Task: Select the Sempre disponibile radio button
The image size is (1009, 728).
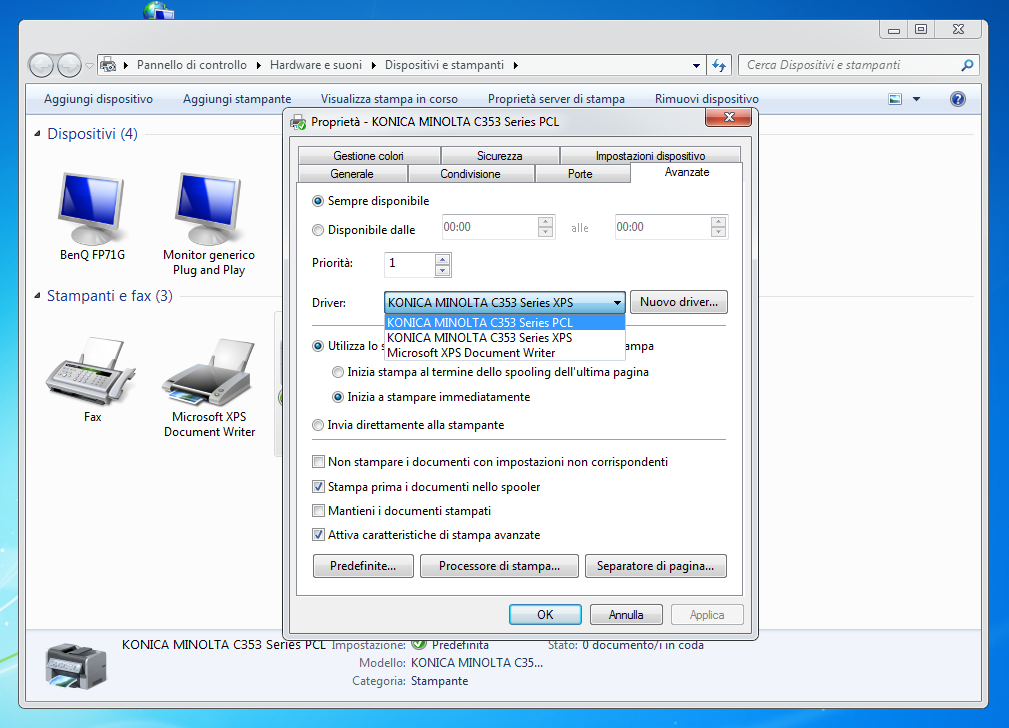Action: (x=319, y=201)
